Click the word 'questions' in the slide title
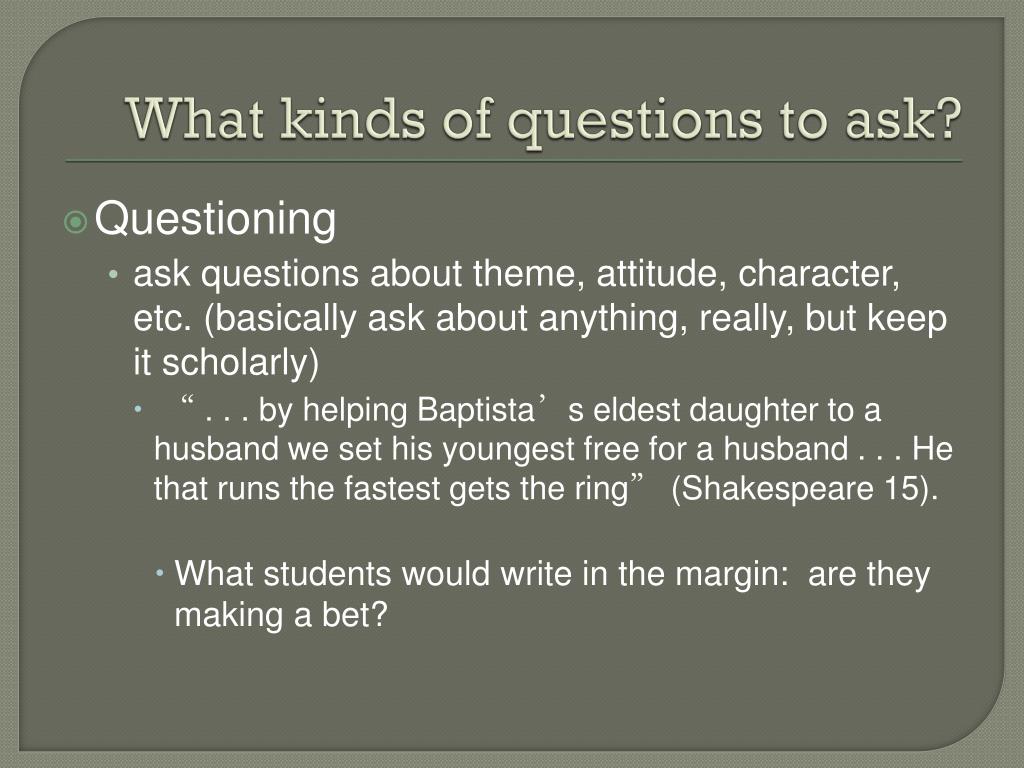 [x=635, y=123]
